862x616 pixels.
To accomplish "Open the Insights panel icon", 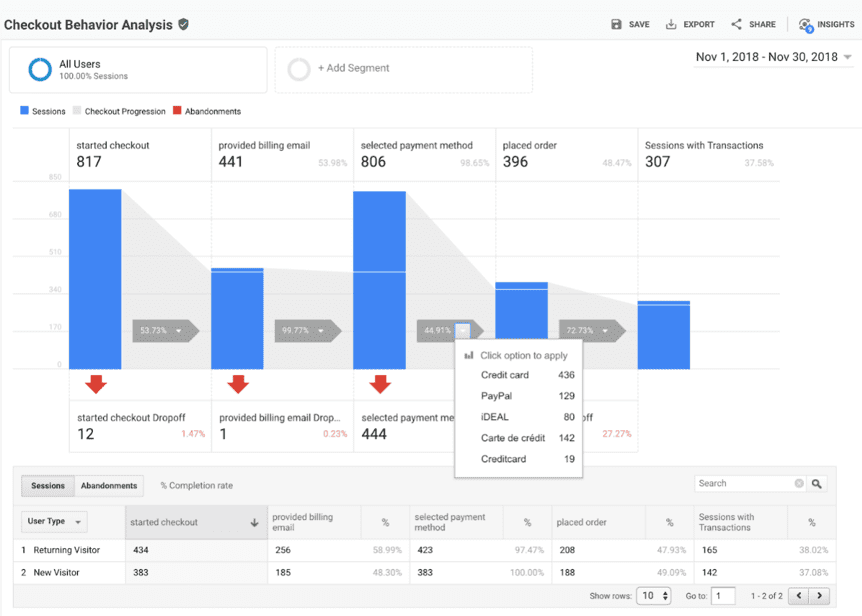I will point(806,25).
